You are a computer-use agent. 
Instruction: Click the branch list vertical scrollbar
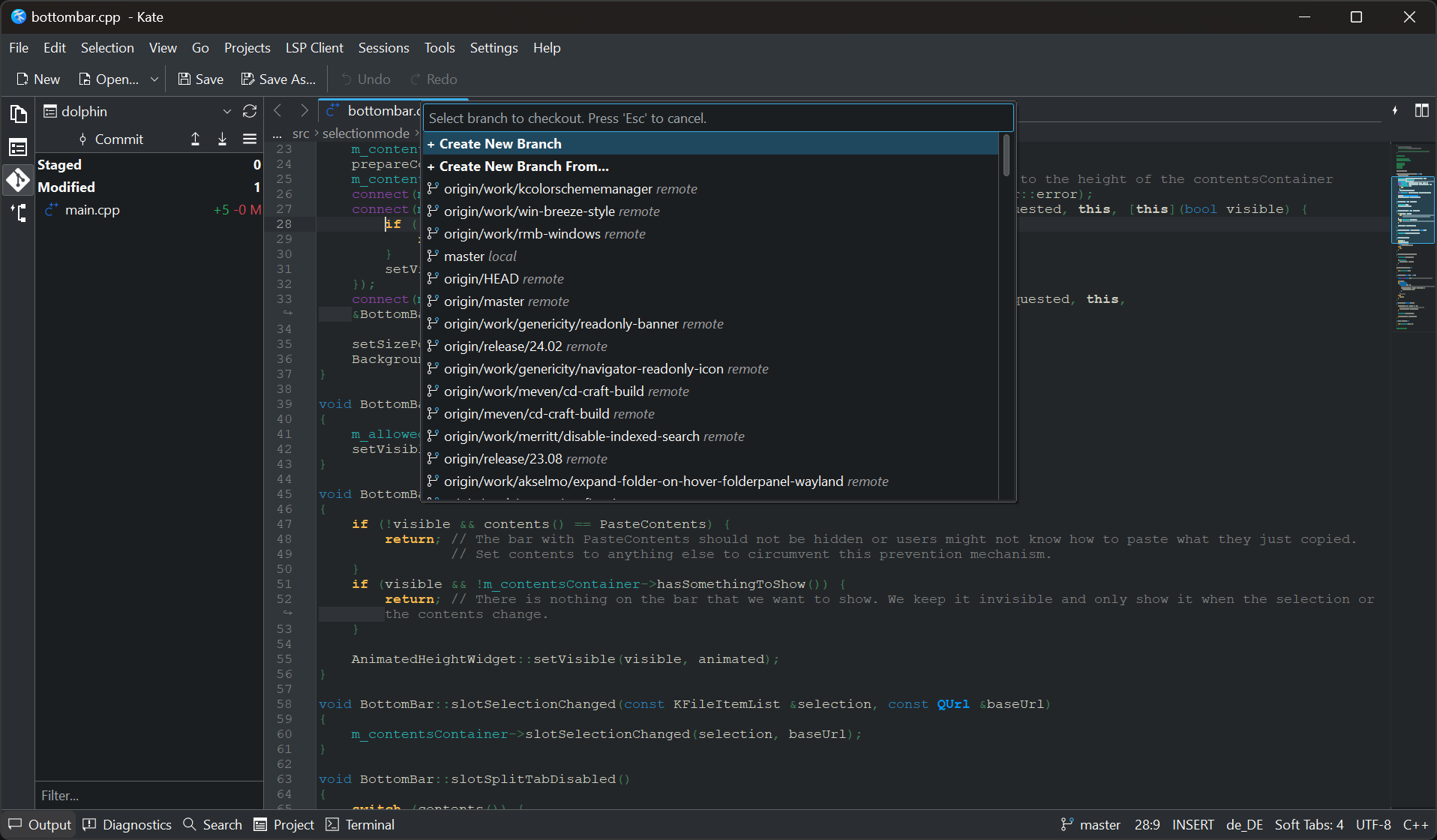pyautogui.click(x=1006, y=154)
